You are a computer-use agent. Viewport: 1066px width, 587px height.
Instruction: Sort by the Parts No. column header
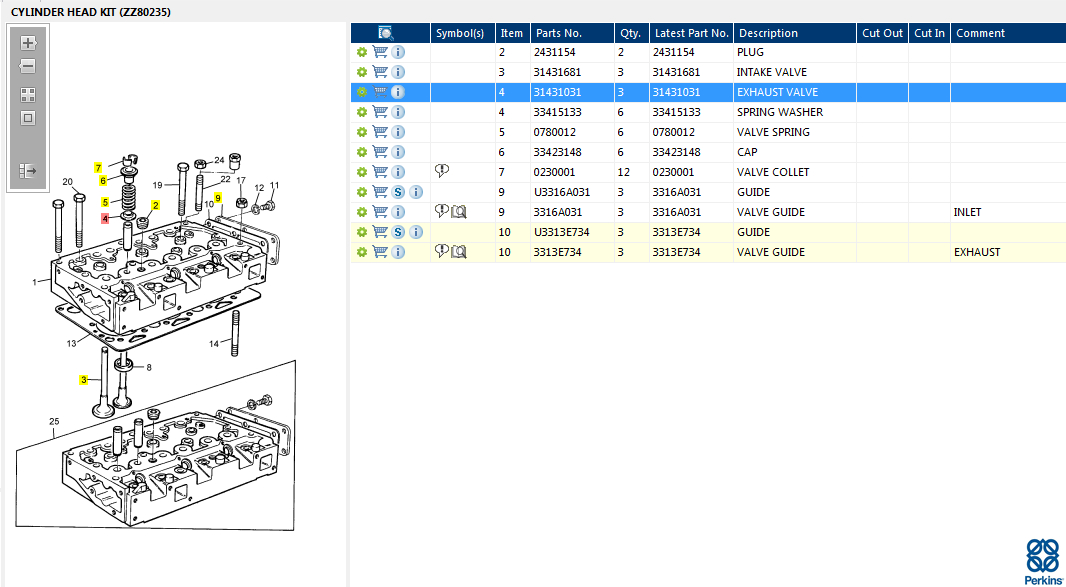(x=558, y=33)
